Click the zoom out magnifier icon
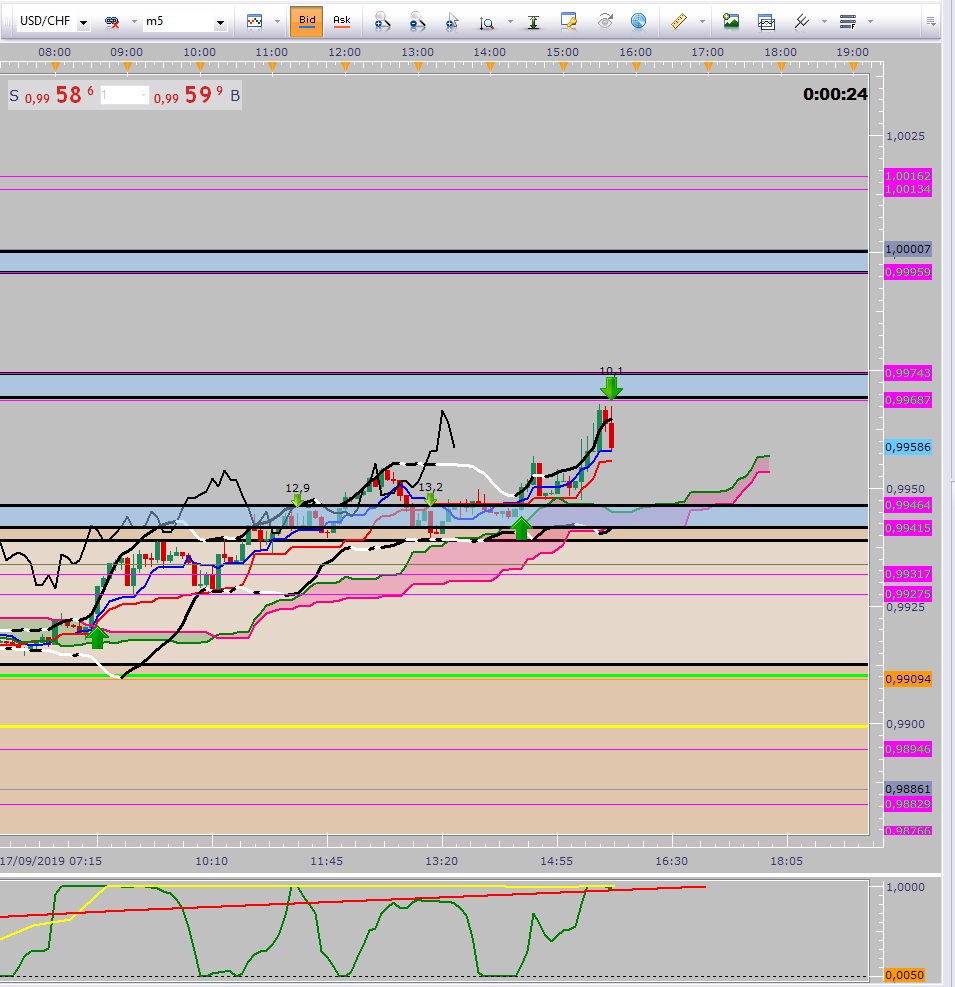The height and width of the screenshot is (987, 955). point(417,21)
